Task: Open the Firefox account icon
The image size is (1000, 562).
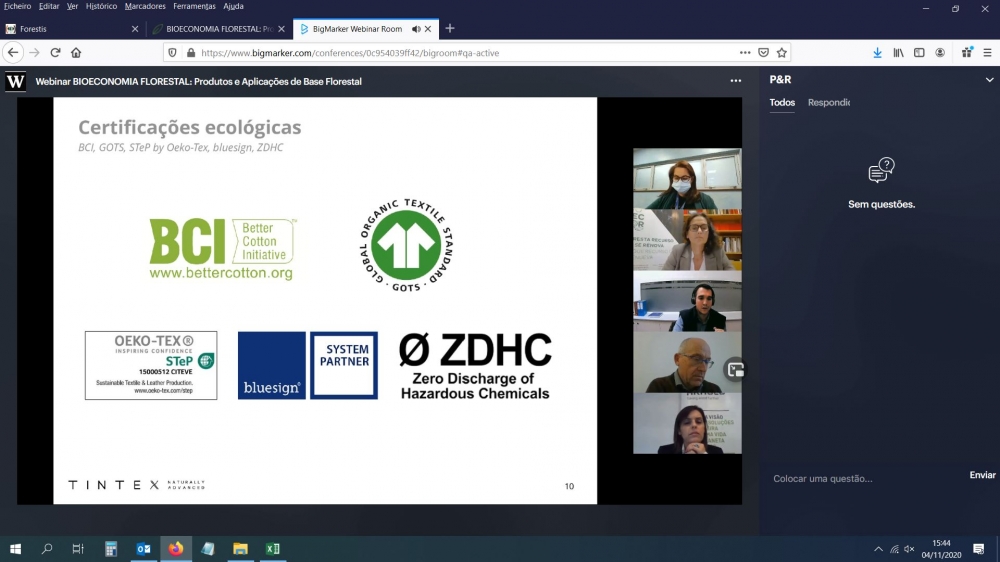Action: pyautogui.click(x=940, y=53)
